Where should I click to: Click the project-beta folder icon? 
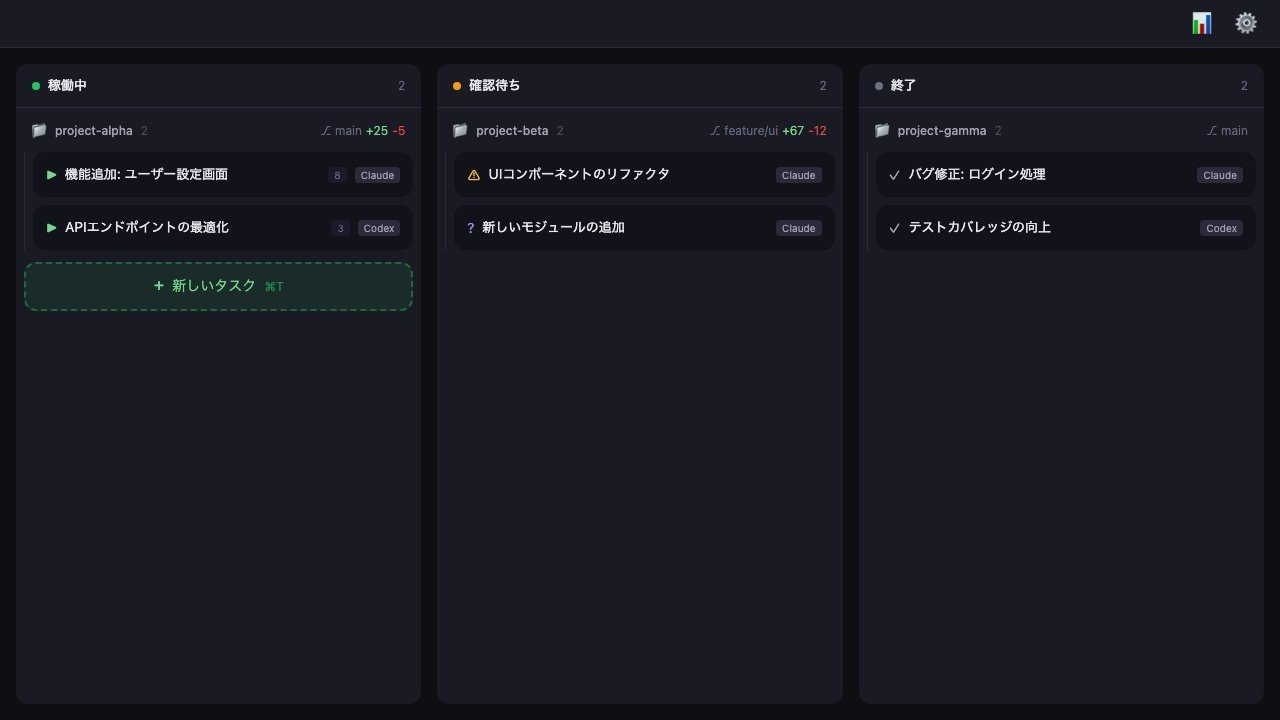[460, 131]
